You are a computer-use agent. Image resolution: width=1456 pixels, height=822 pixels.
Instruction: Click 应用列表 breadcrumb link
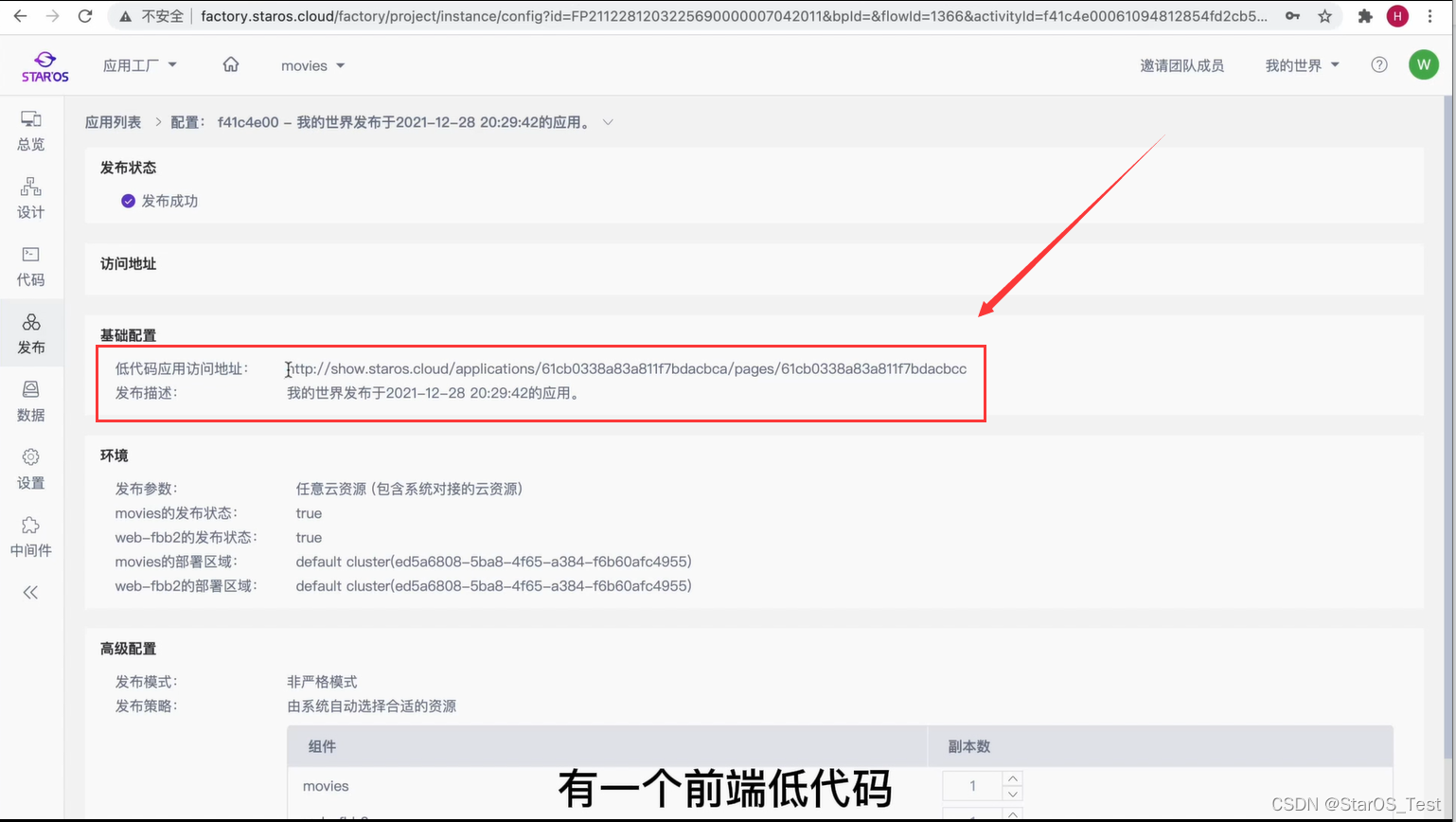113,122
